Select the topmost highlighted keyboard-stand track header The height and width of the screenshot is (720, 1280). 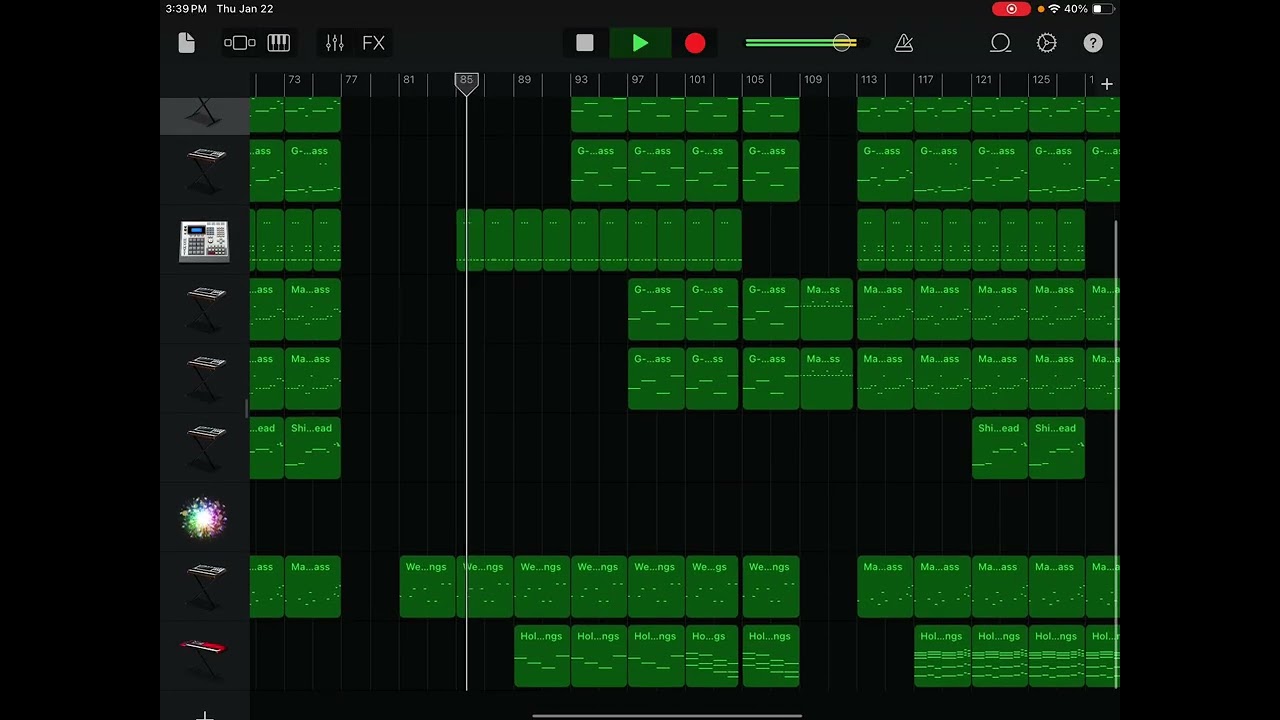pyautogui.click(x=204, y=115)
